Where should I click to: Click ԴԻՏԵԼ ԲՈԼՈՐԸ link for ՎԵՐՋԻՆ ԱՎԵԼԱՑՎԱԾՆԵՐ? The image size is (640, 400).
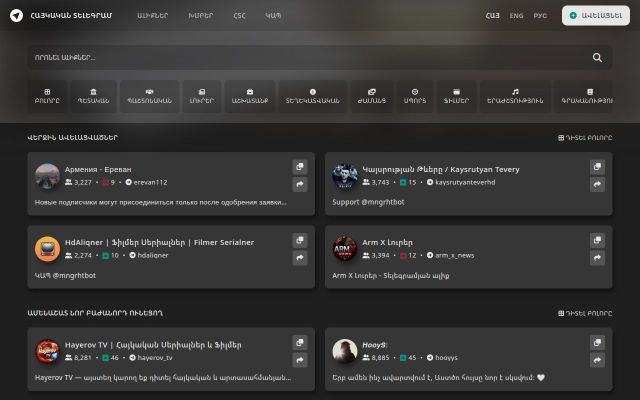[x=585, y=138]
